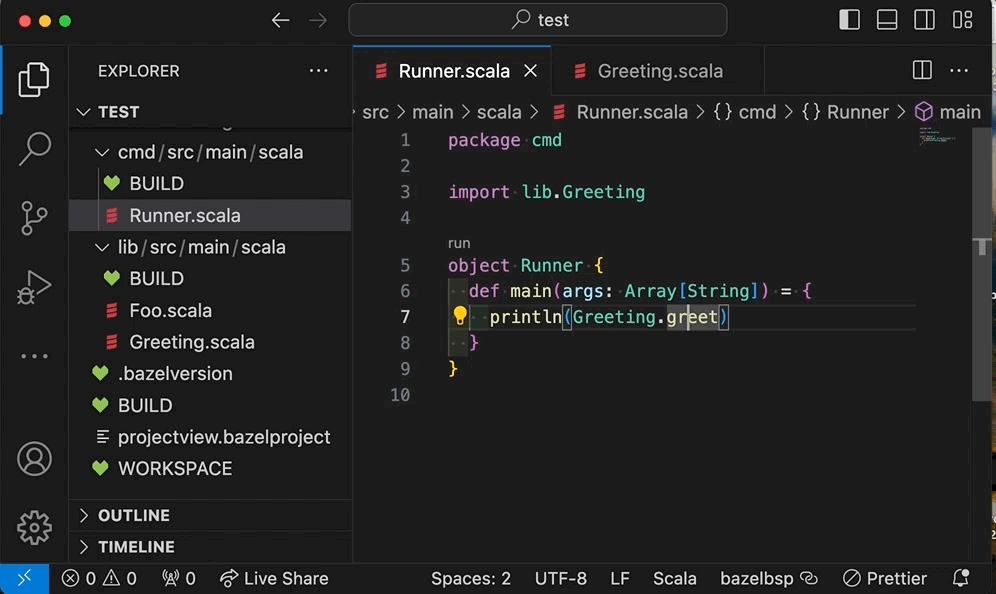The image size is (996, 594).
Task: Change end of line sequence LF
Action: (620, 578)
